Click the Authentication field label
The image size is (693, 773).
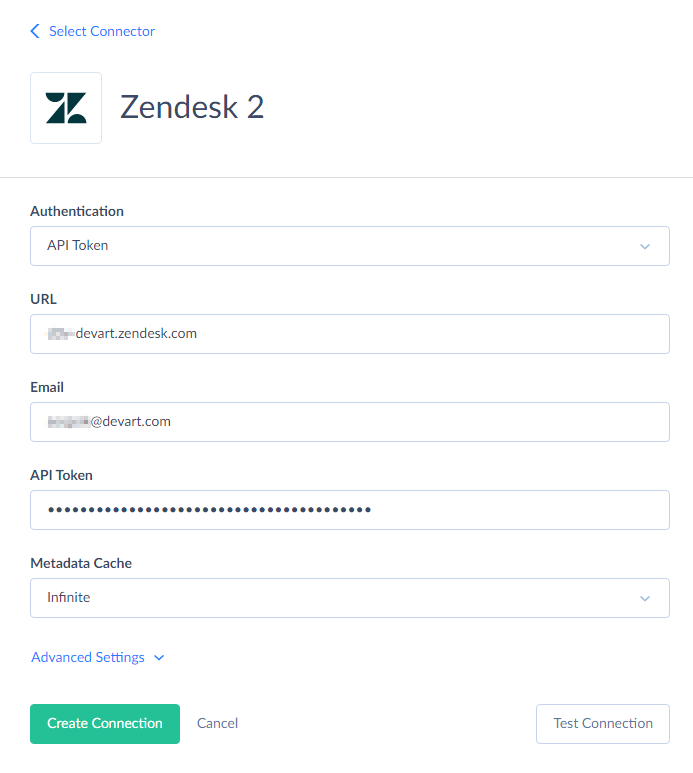click(x=77, y=211)
